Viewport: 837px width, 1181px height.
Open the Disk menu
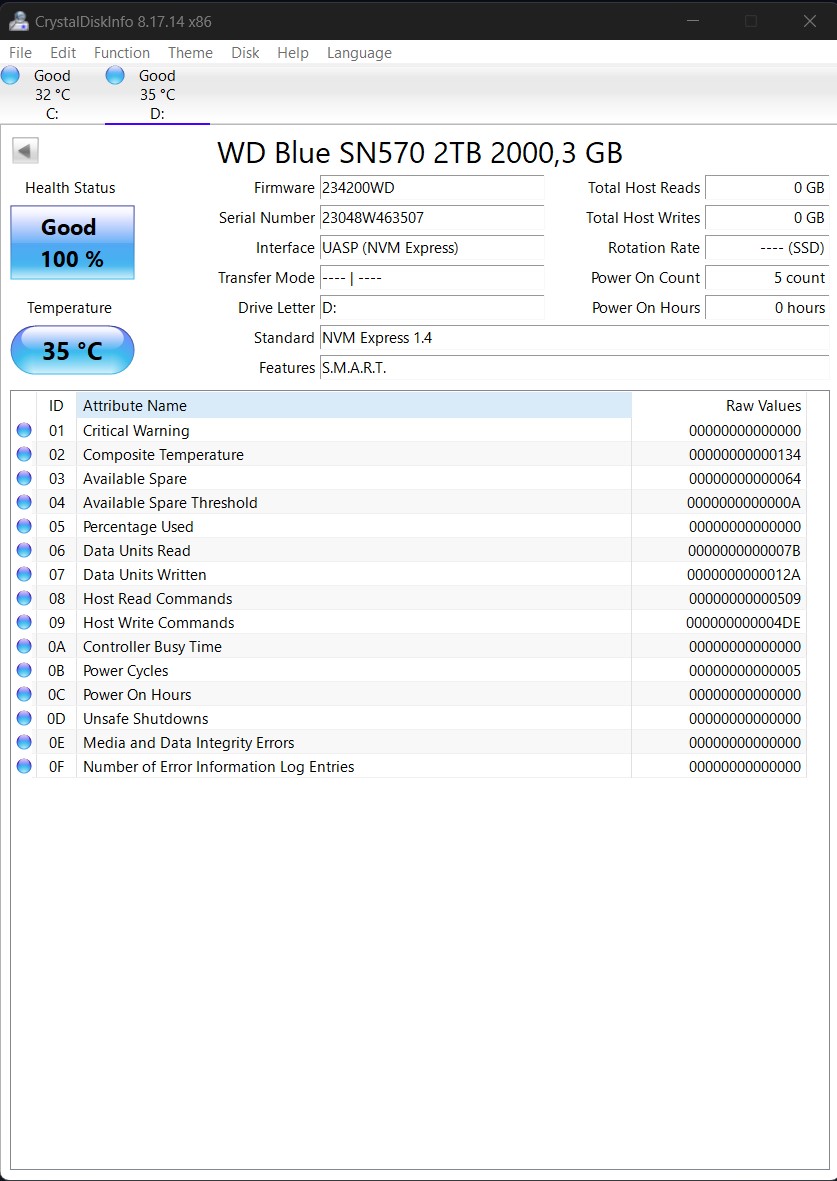click(245, 53)
